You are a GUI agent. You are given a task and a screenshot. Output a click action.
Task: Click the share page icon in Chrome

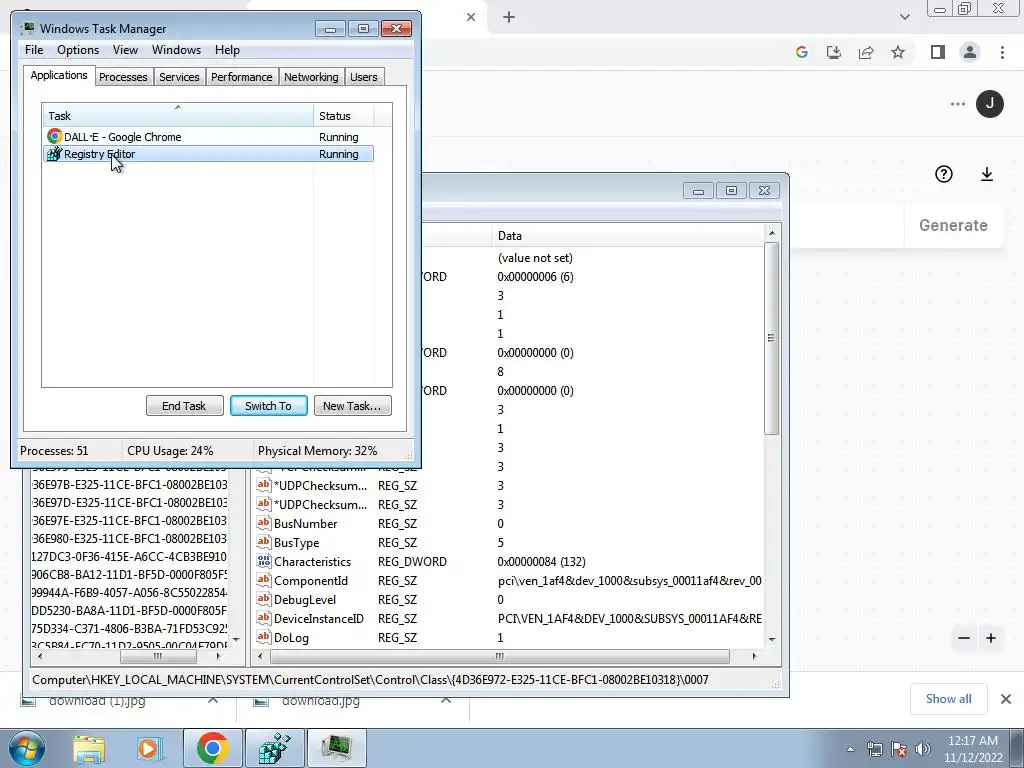(x=866, y=52)
